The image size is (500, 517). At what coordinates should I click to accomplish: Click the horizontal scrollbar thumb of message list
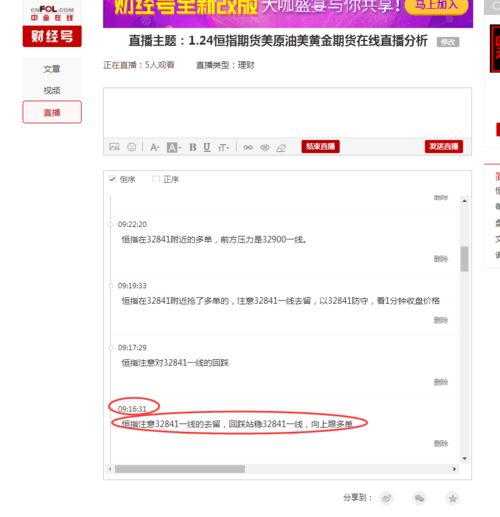(180, 469)
